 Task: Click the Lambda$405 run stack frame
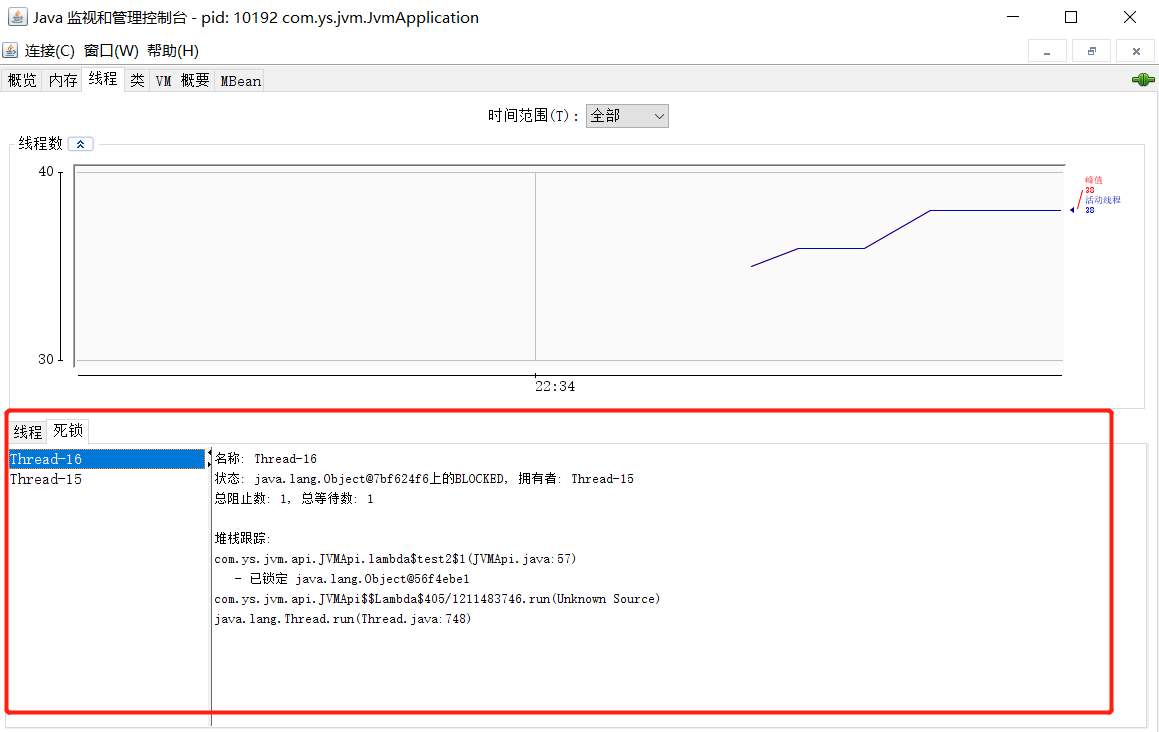coord(437,599)
